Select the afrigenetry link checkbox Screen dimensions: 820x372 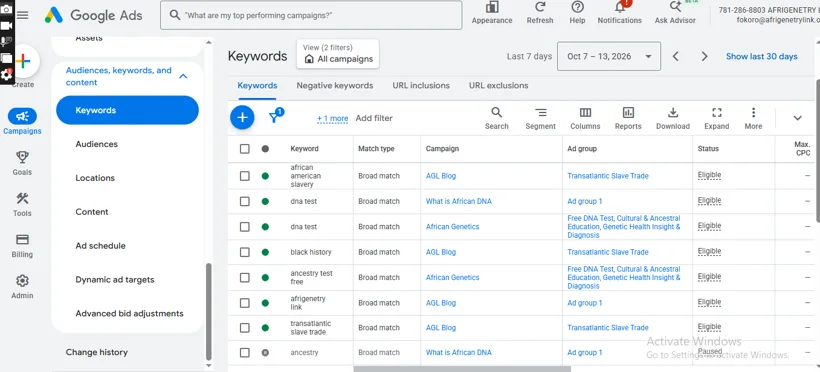tap(245, 303)
